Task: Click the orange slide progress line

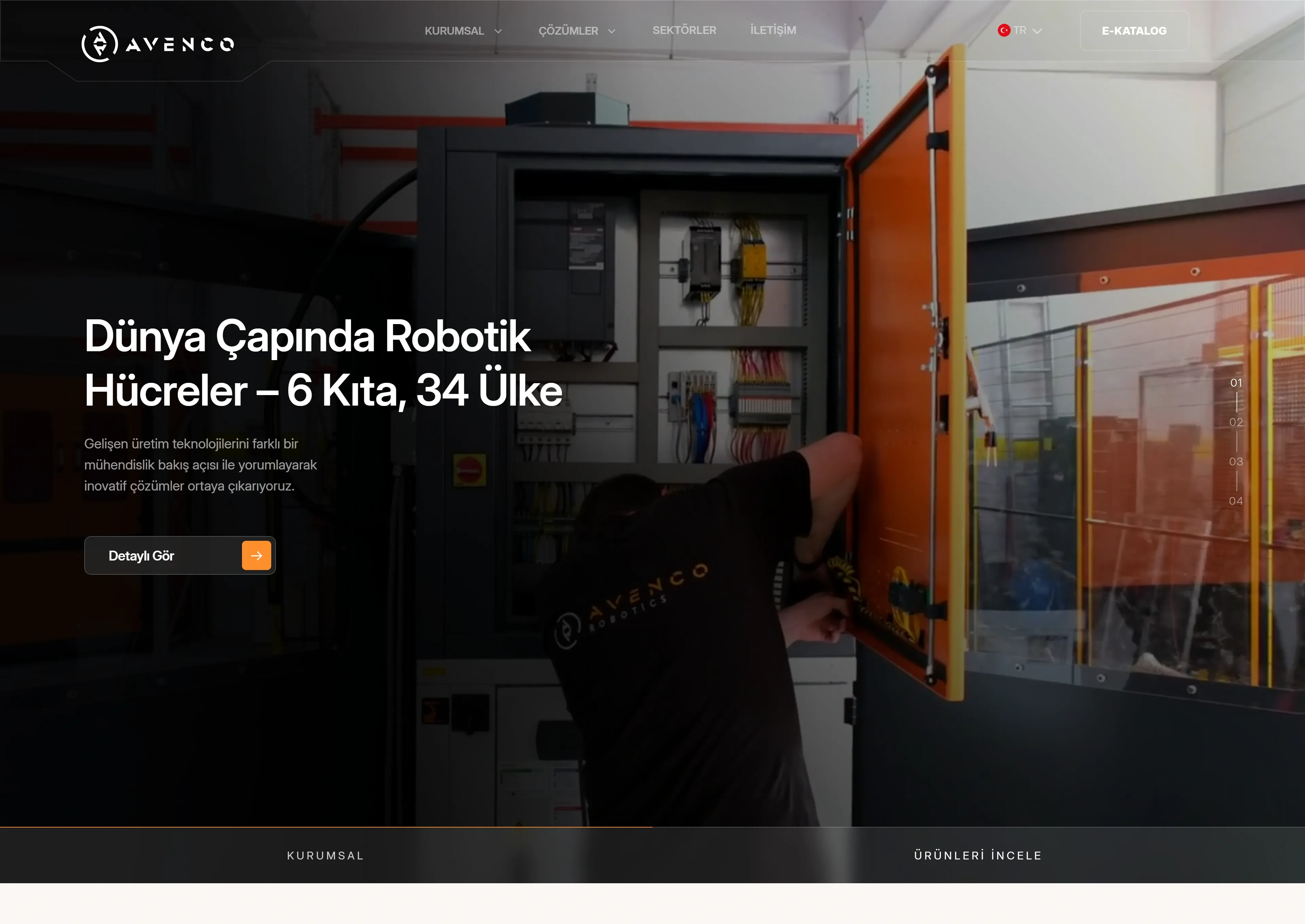Action: pos(326,827)
